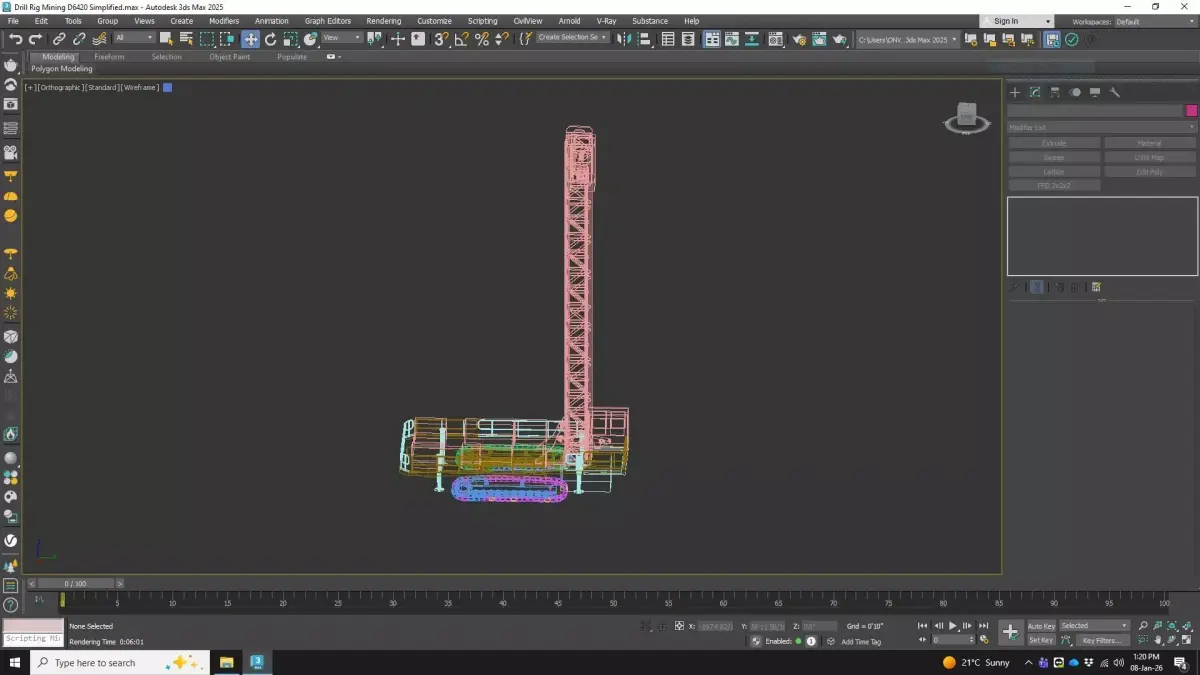Expand the Modifier List dropdown
This screenshot has height=675, width=1200.
[1101, 127]
